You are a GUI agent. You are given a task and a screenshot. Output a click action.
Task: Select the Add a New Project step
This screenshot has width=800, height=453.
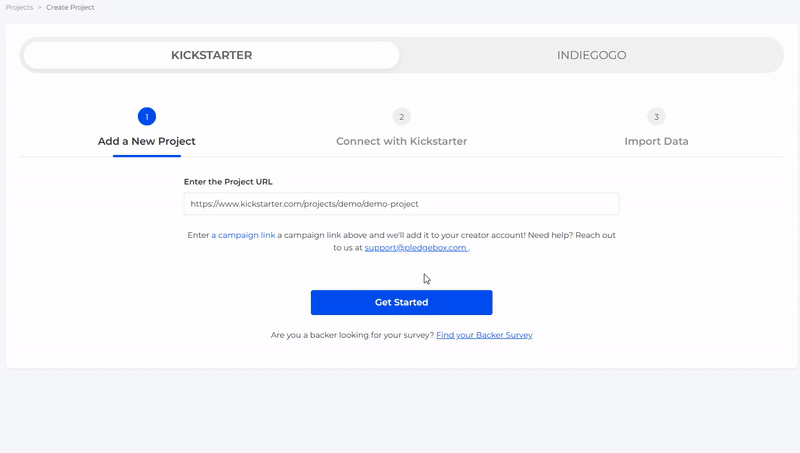pos(147,141)
